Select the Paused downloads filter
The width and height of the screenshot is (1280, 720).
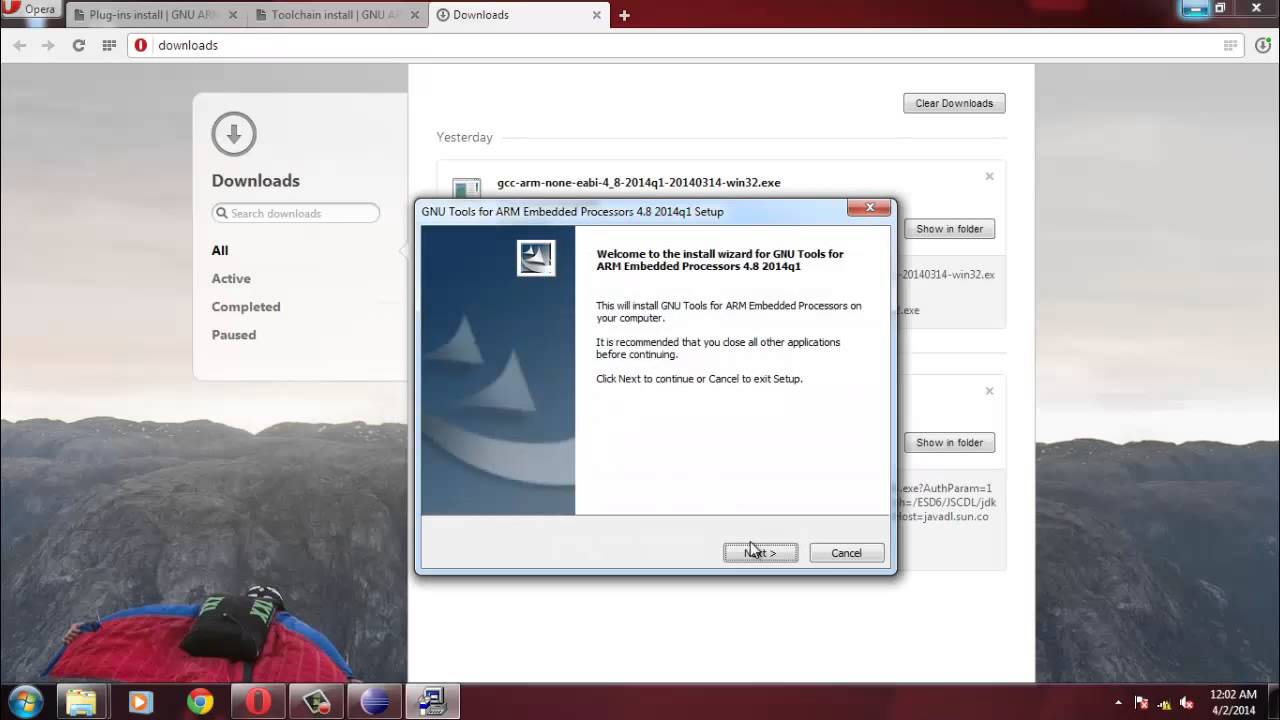tap(234, 334)
